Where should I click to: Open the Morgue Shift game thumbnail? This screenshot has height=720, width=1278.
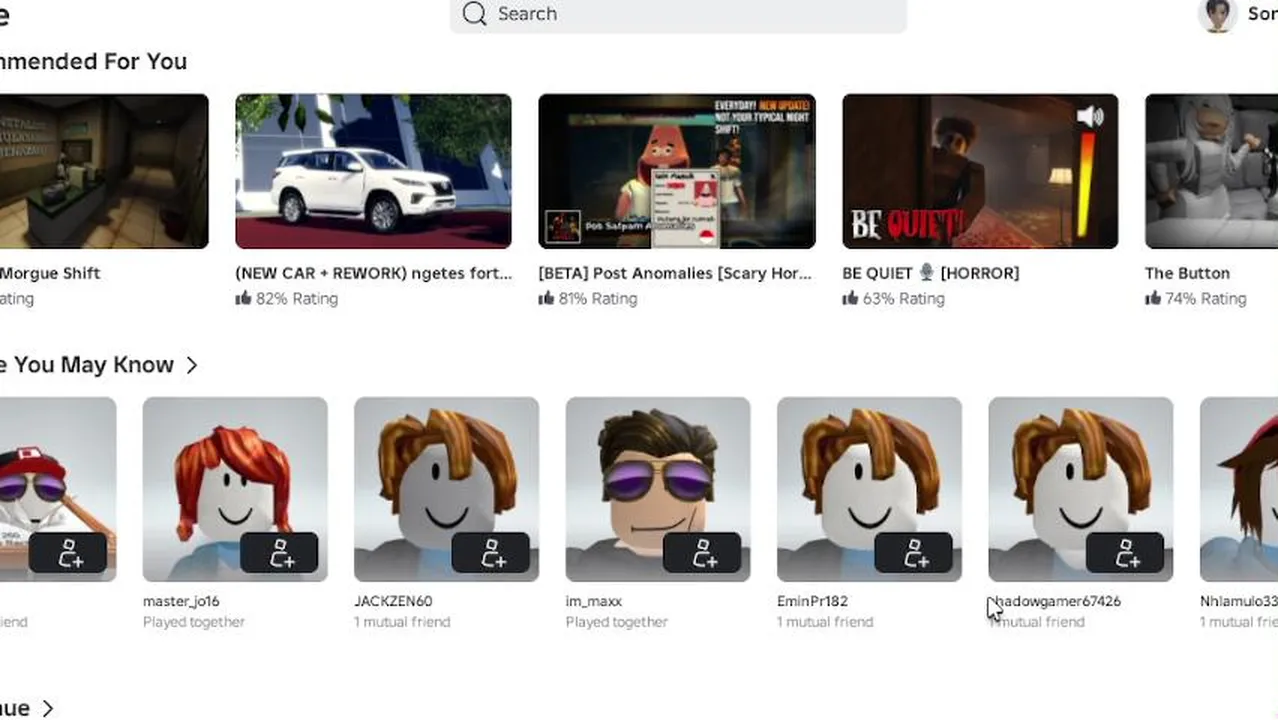104,171
